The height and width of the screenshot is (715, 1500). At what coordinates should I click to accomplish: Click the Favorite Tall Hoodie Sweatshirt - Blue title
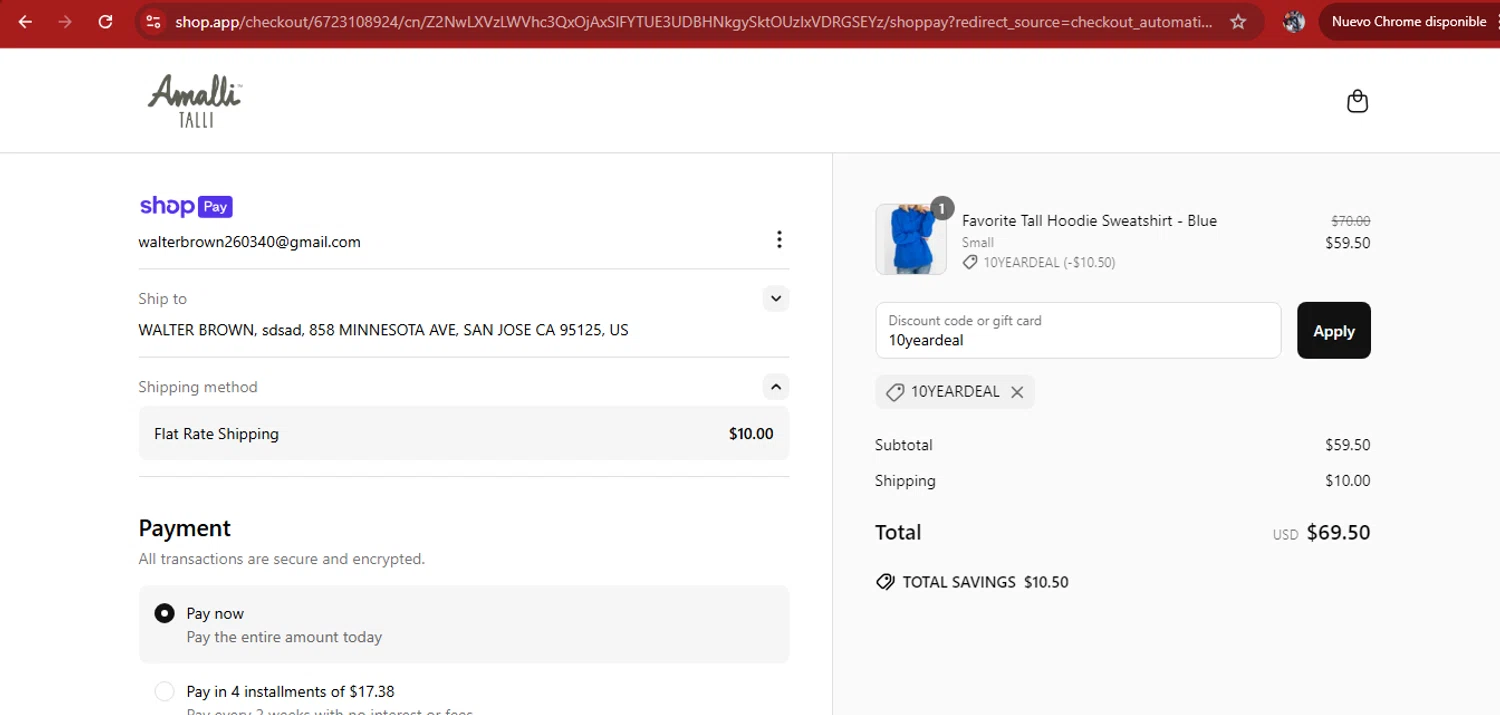point(1089,220)
